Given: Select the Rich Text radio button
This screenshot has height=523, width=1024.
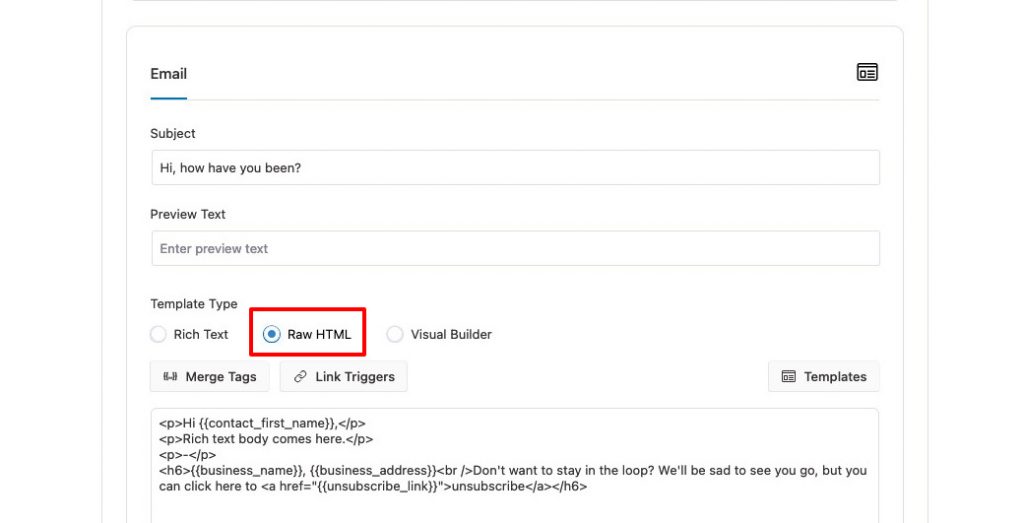Looking at the screenshot, I should click(x=158, y=334).
